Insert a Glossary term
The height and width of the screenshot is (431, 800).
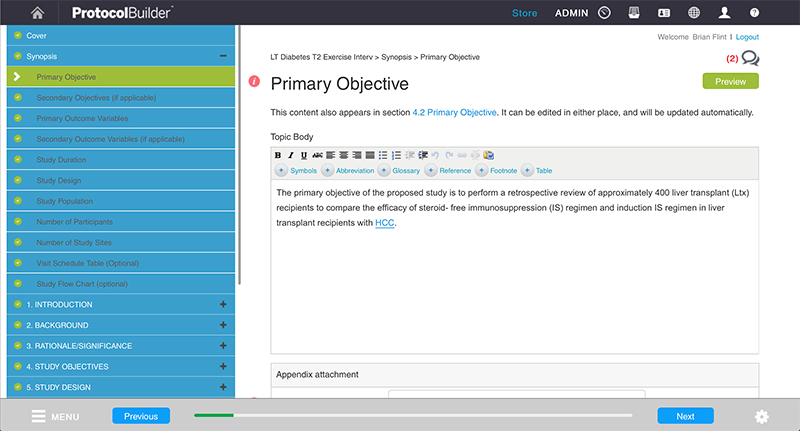click(399, 170)
